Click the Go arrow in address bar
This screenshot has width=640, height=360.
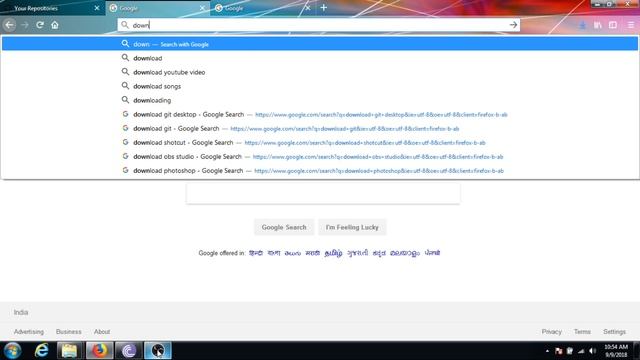point(513,25)
